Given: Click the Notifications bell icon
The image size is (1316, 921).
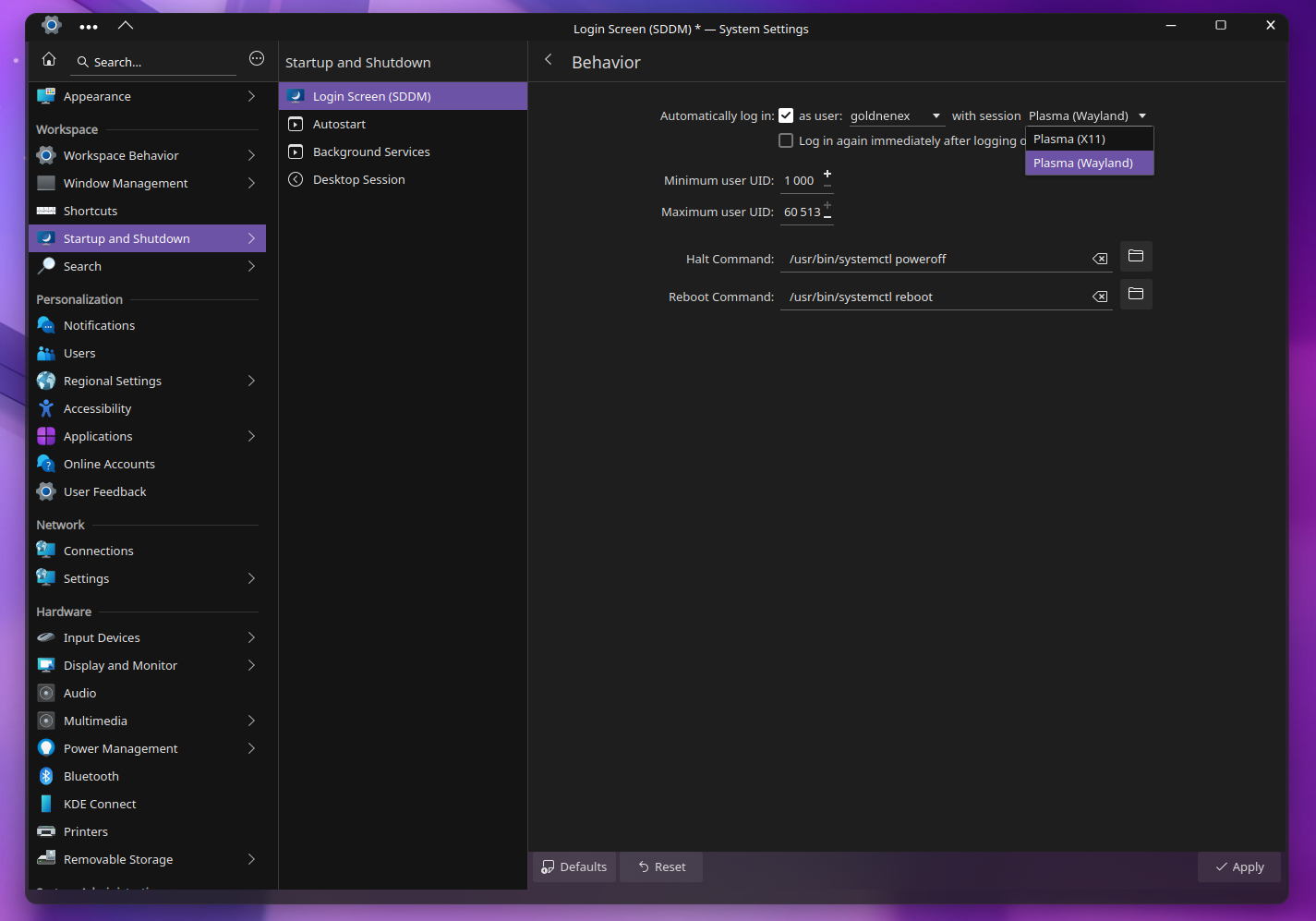Looking at the screenshot, I should click(46, 325).
